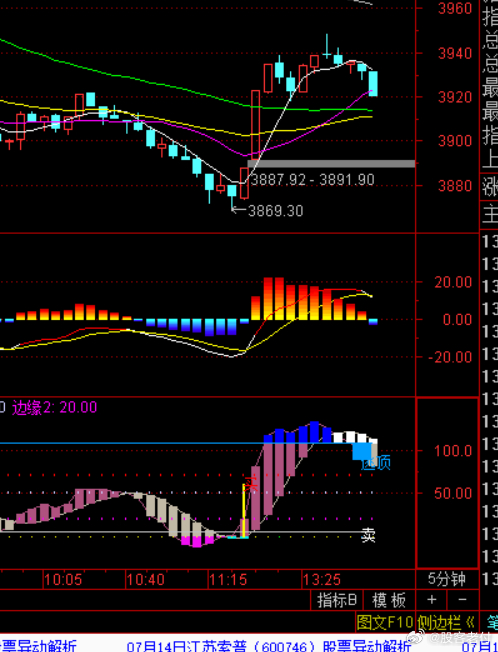Screen dimensions: 498x652
Task: Click indicator axis value 100.0
Action: (453, 451)
